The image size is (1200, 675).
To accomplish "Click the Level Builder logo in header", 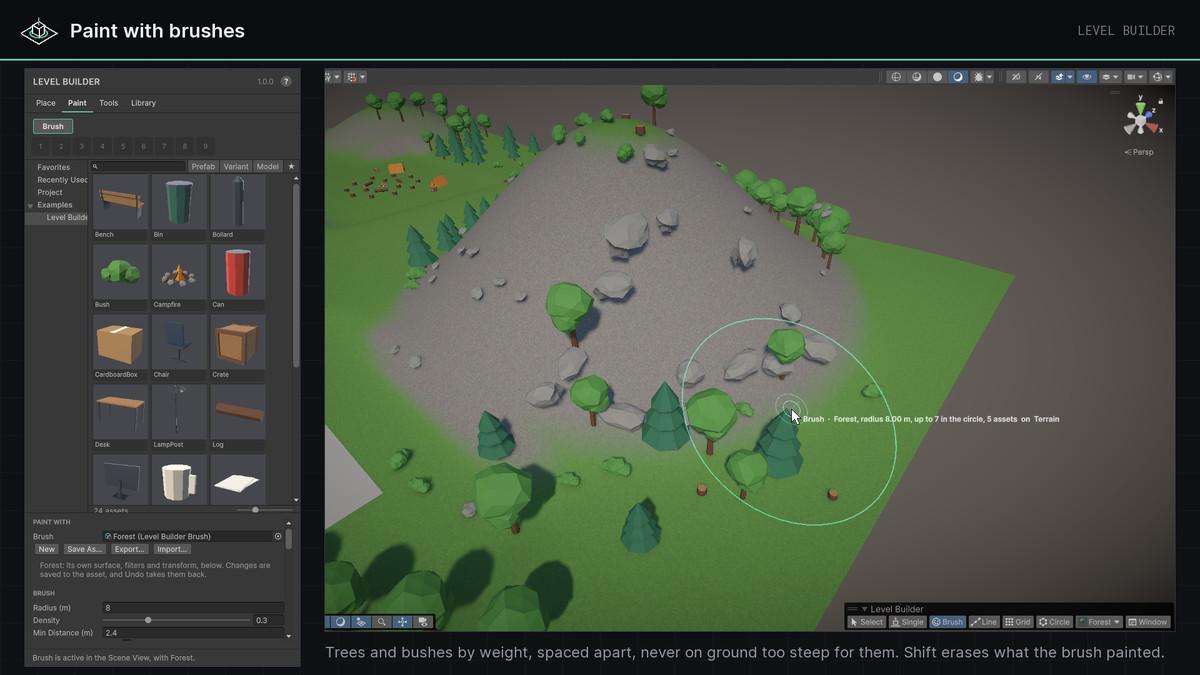I will point(39,31).
